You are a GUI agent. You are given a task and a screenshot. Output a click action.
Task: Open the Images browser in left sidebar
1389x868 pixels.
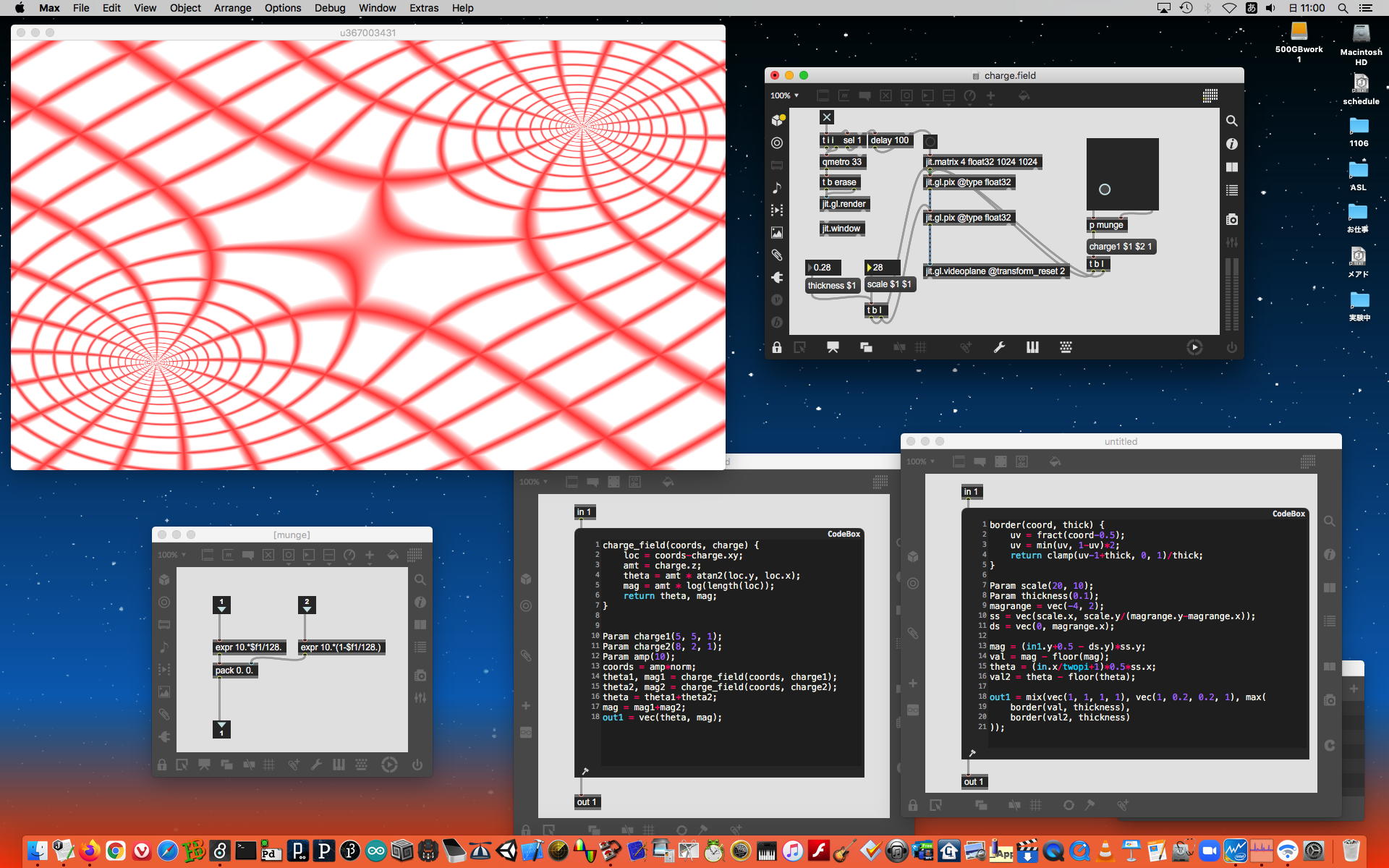[x=777, y=233]
